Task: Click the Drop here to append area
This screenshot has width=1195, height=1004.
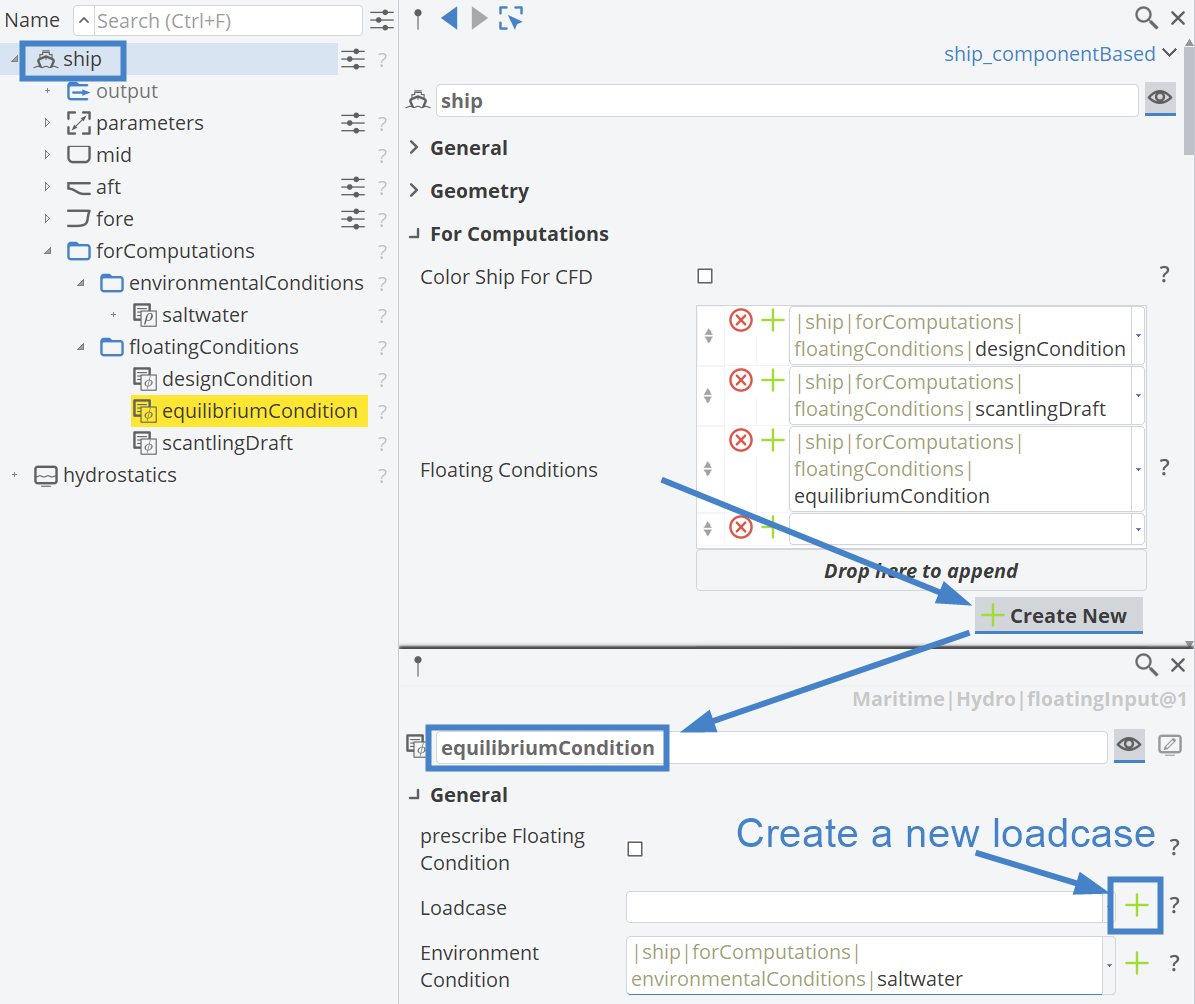Action: (x=920, y=570)
